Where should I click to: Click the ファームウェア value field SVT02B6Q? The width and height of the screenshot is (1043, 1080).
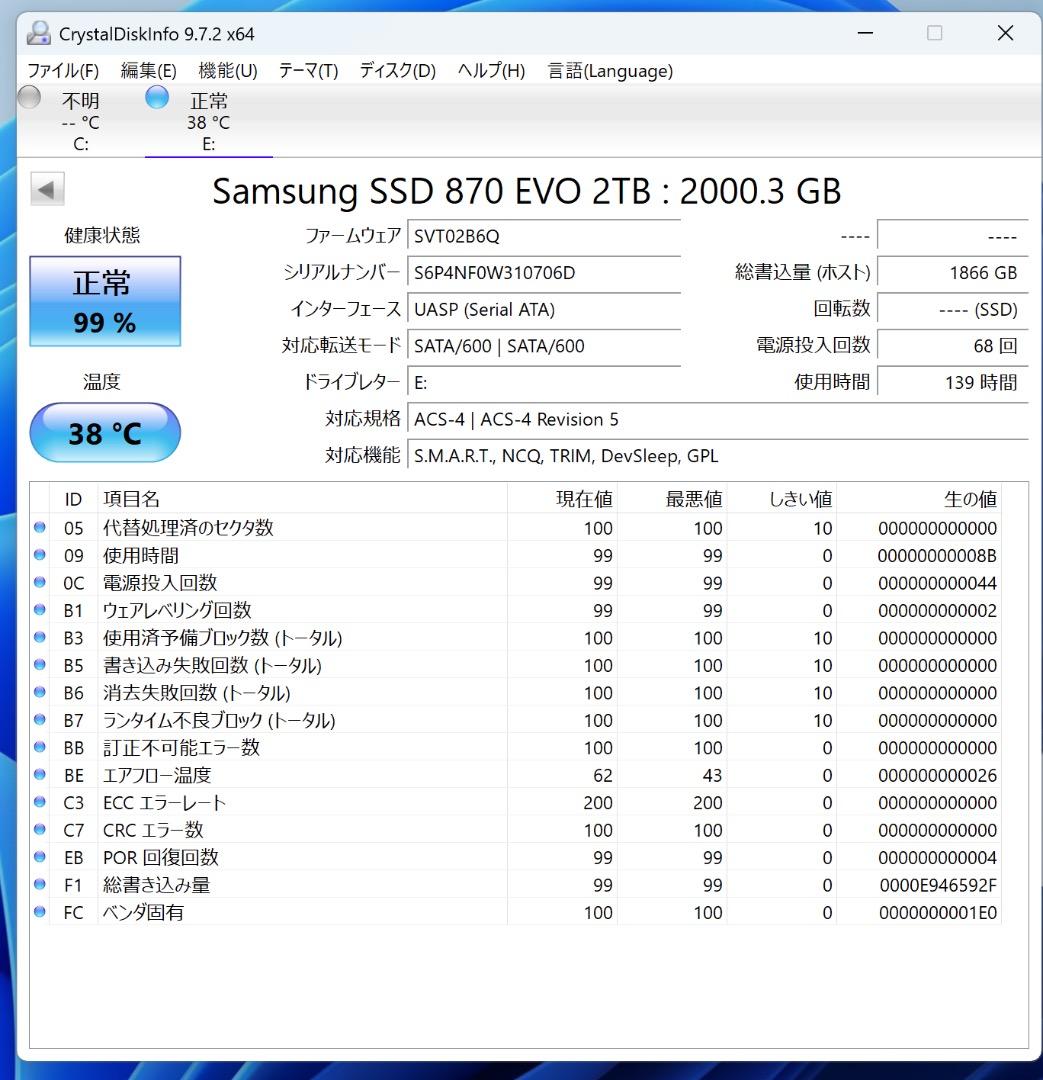pos(544,237)
